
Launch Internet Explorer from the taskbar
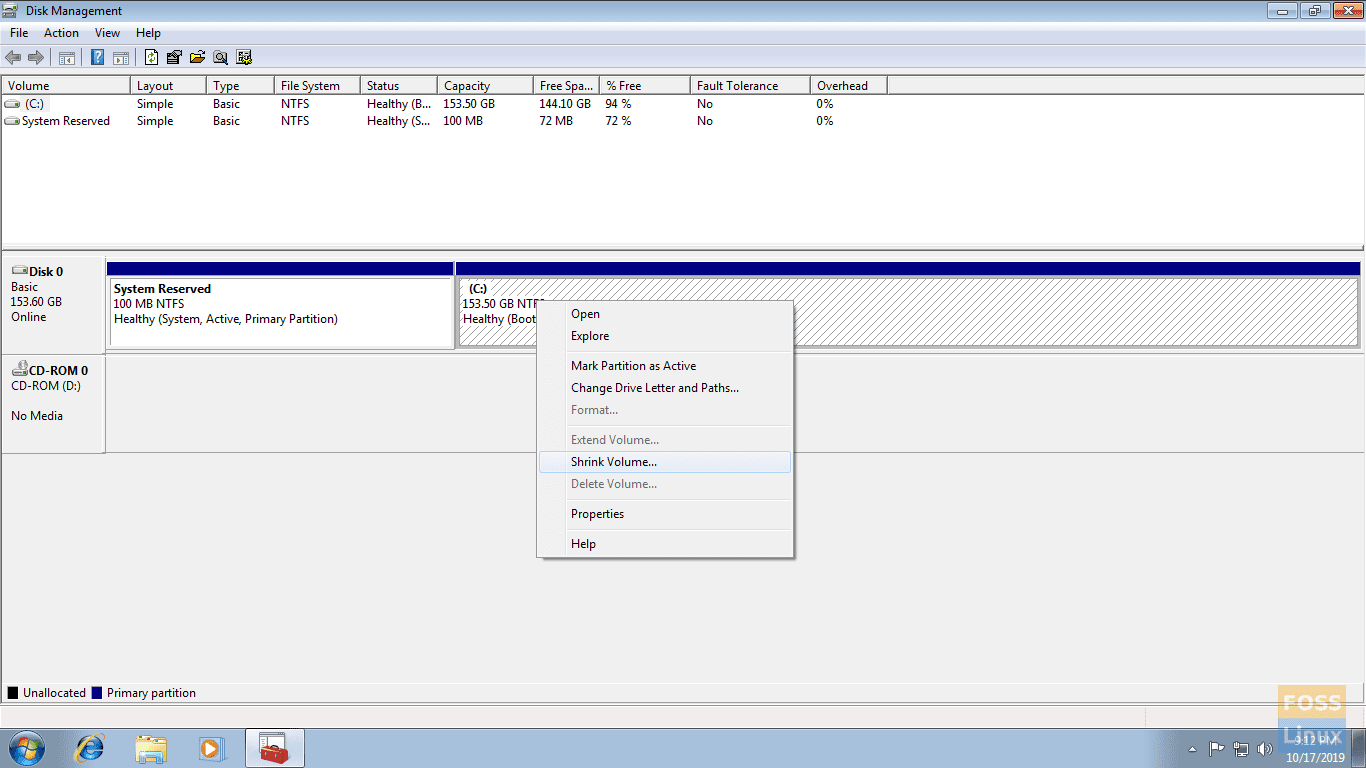(x=90, y=748)
